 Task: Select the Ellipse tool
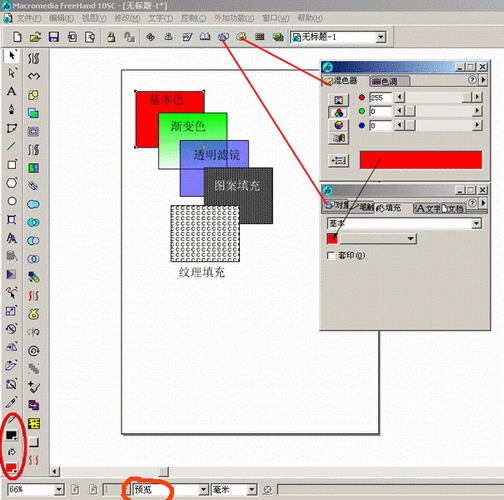(12, 201)
